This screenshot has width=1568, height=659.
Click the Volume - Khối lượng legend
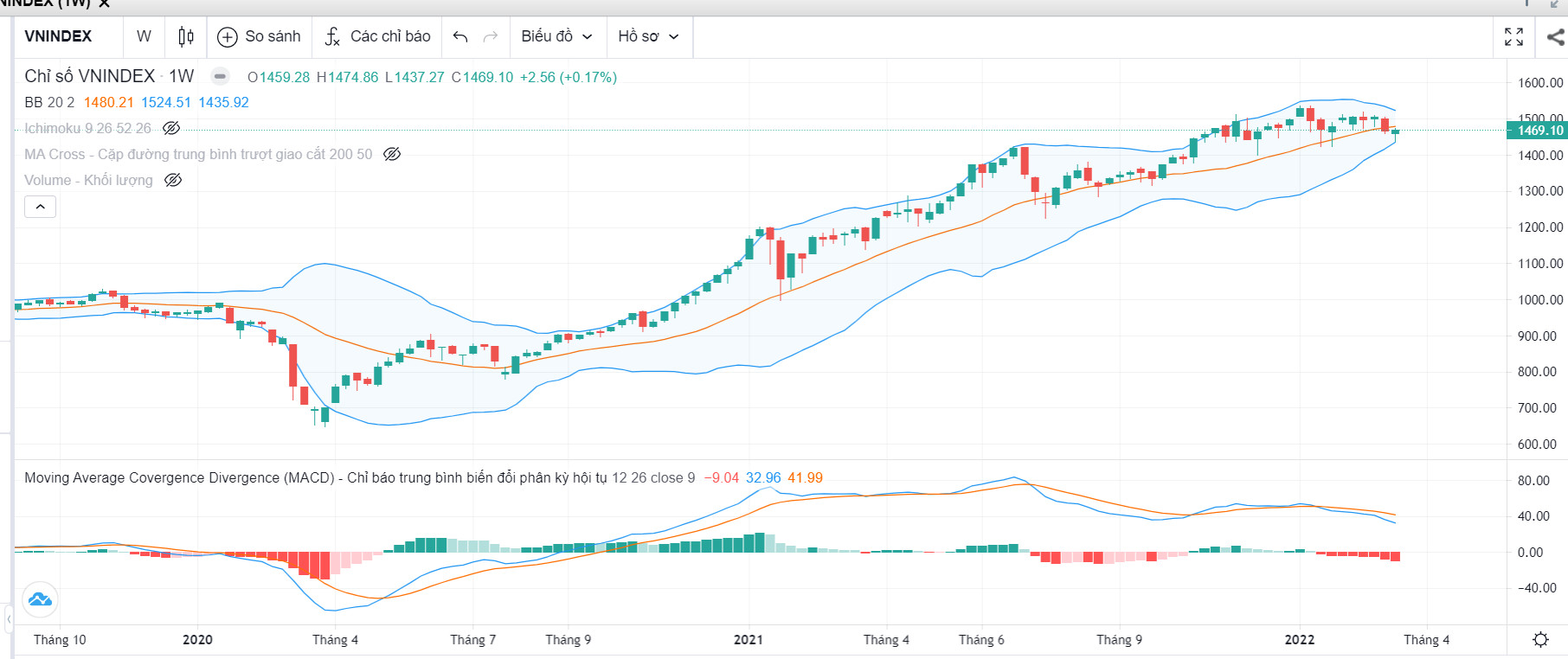[88, 180]
